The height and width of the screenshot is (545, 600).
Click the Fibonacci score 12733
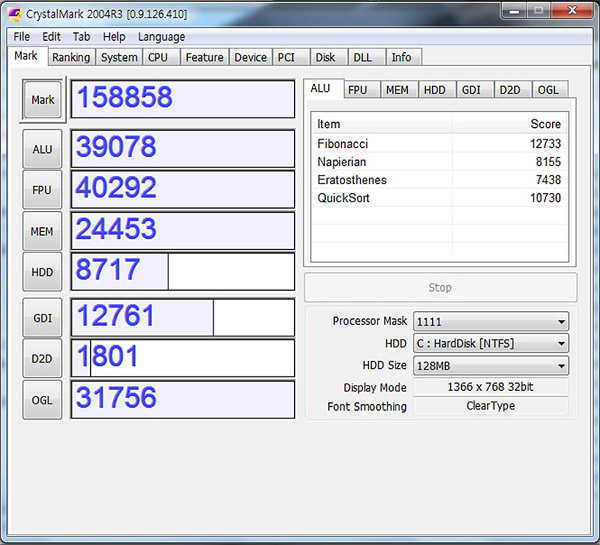point(545,144)
